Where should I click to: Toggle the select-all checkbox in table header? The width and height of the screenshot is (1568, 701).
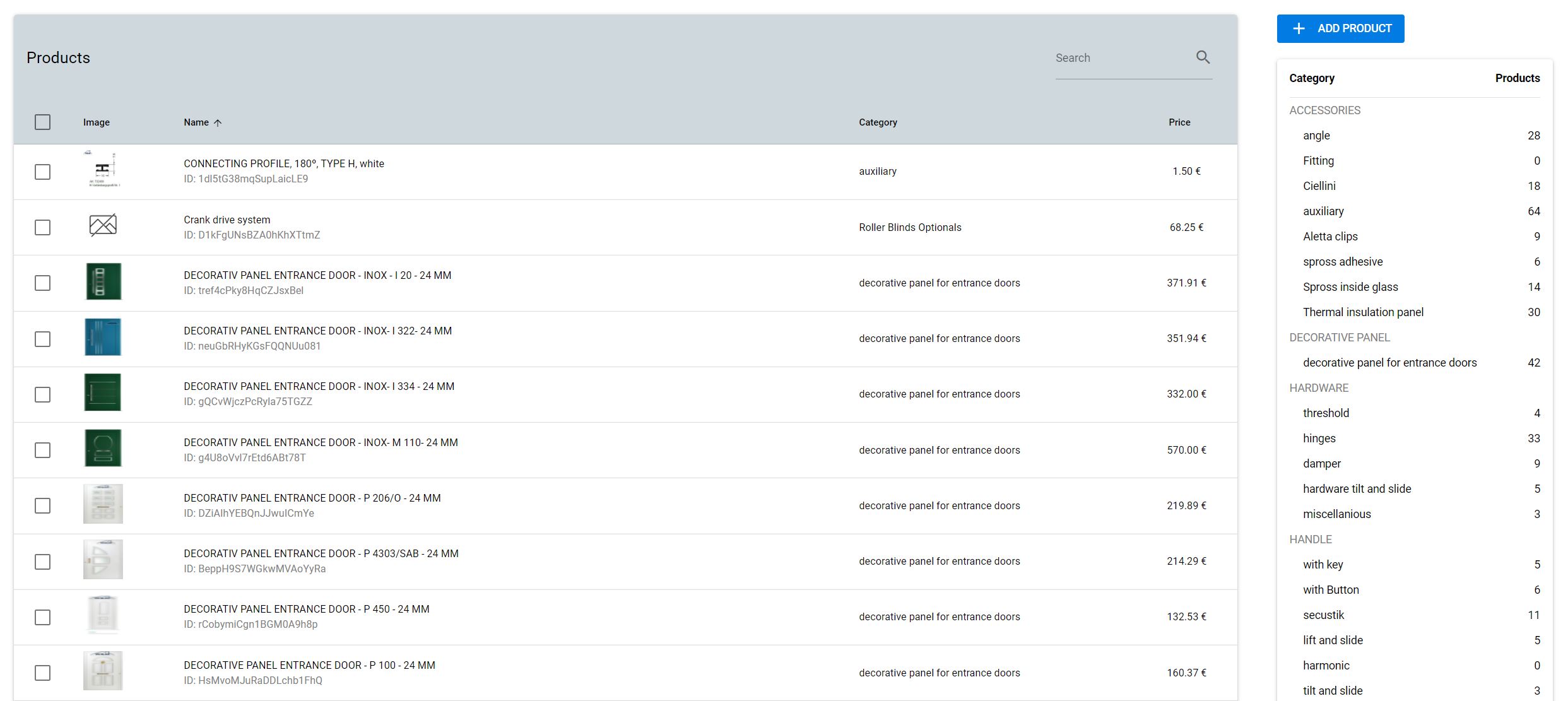click(x=42, y=122)
